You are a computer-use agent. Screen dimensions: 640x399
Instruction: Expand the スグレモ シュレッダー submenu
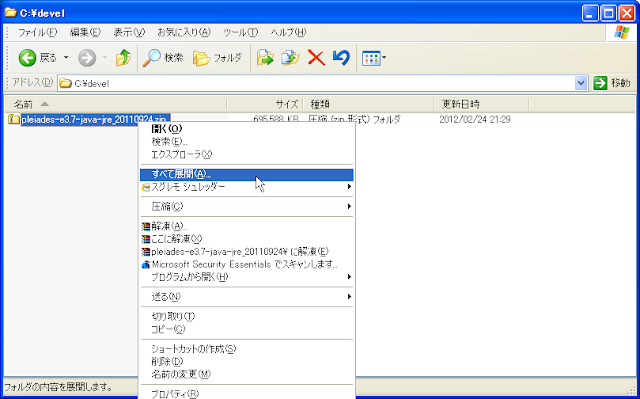247,187
